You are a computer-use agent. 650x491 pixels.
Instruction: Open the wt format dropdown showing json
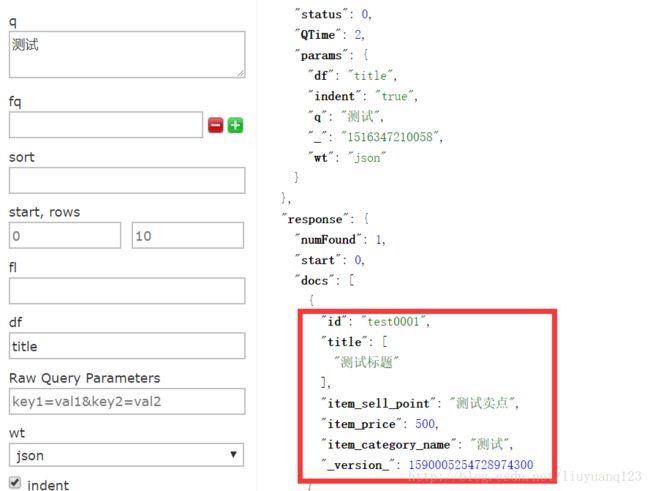[126, 455]
